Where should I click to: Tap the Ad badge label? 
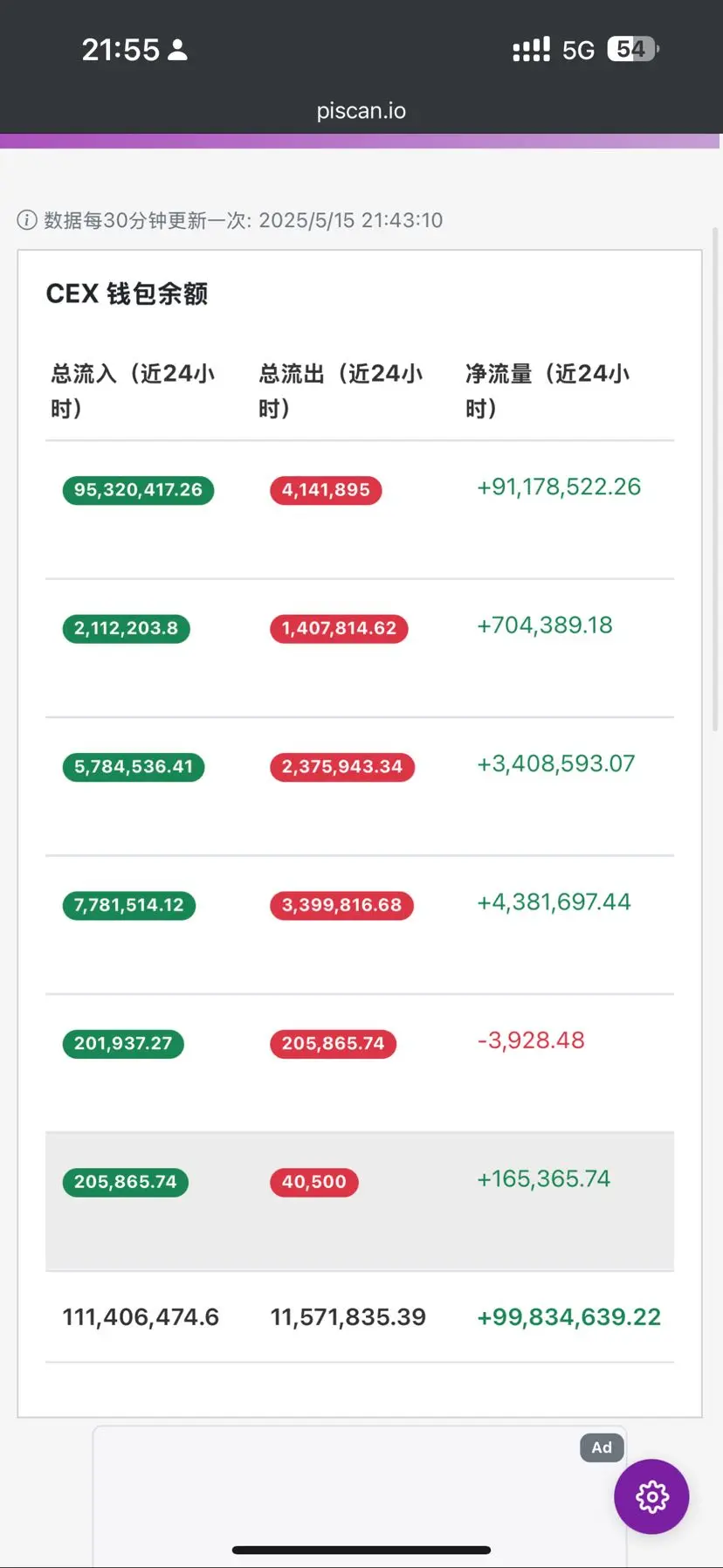(602, 1447)
